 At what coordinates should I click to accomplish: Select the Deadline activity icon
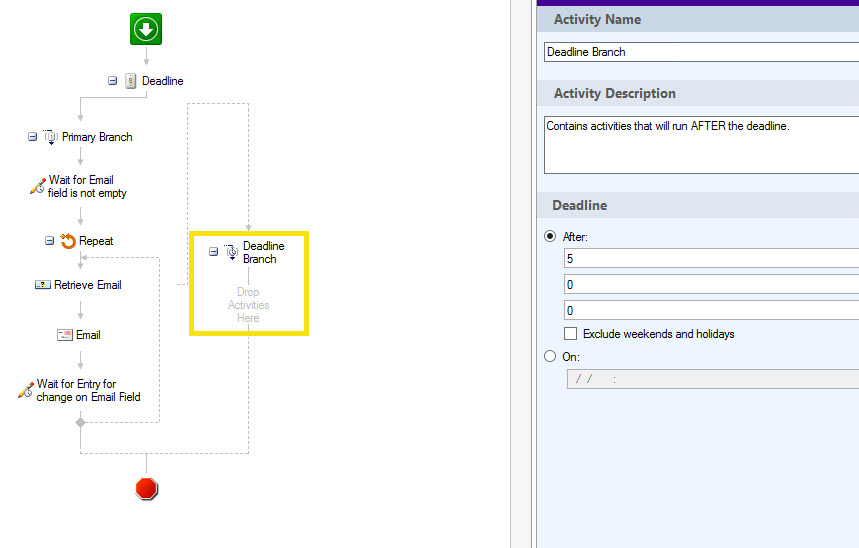point(130,81)
